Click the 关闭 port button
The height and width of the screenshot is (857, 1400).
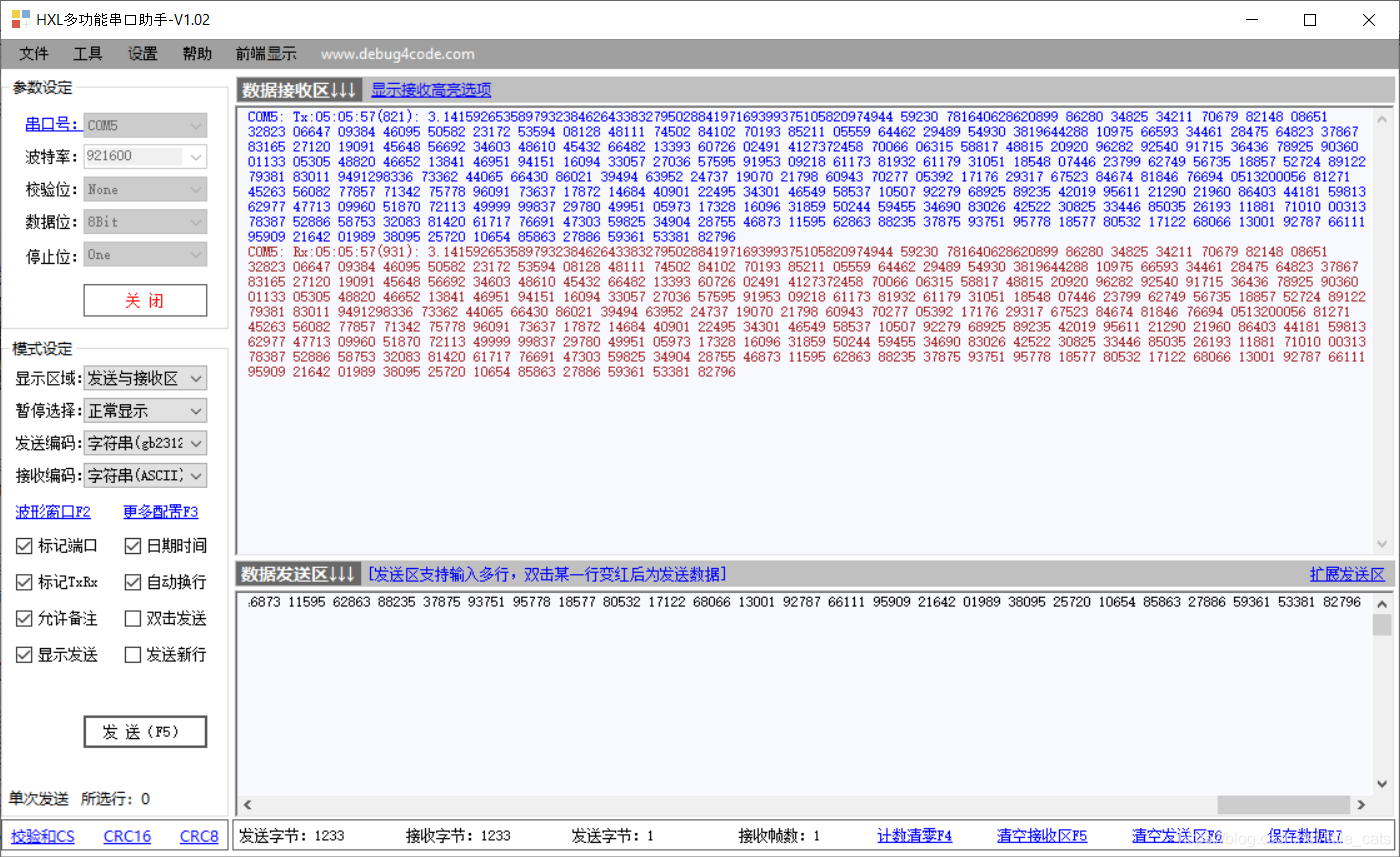[145, 300]
